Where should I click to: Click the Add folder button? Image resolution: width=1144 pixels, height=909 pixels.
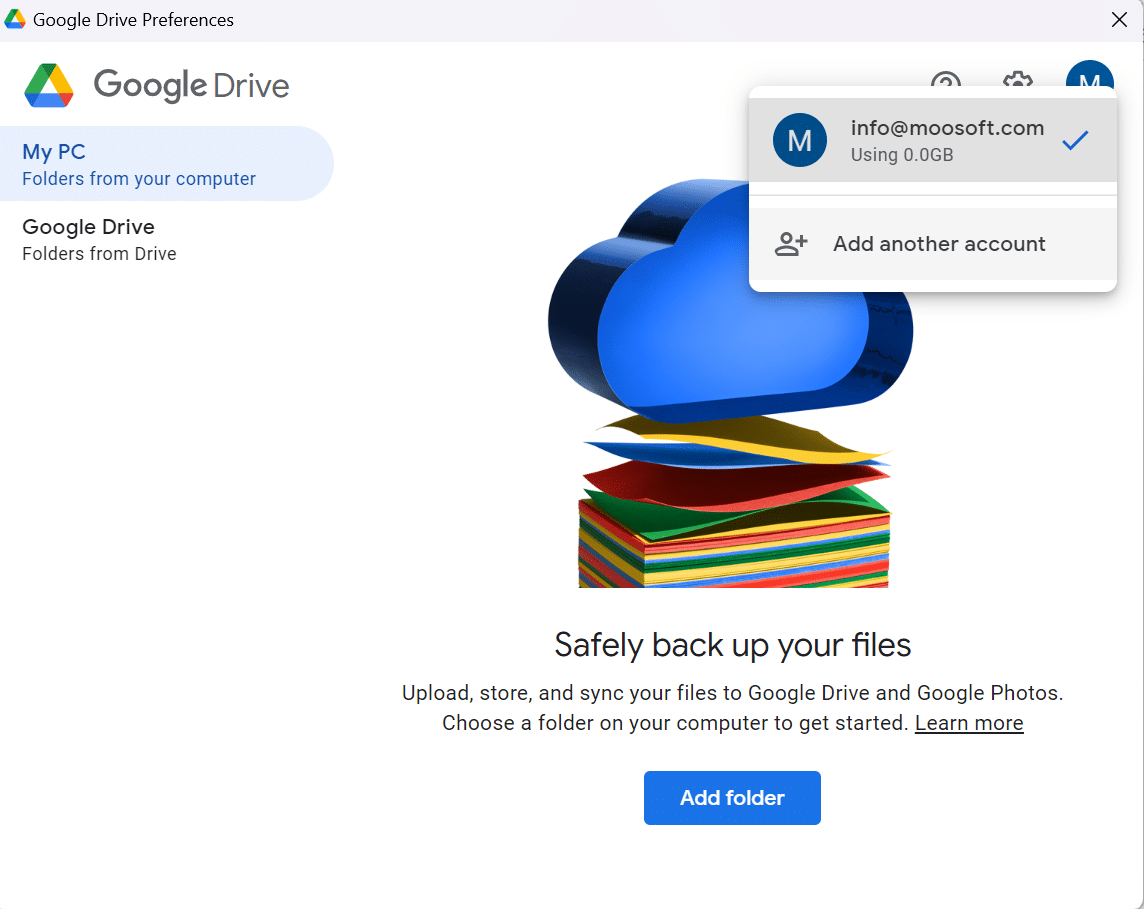[x=732, y=797]
